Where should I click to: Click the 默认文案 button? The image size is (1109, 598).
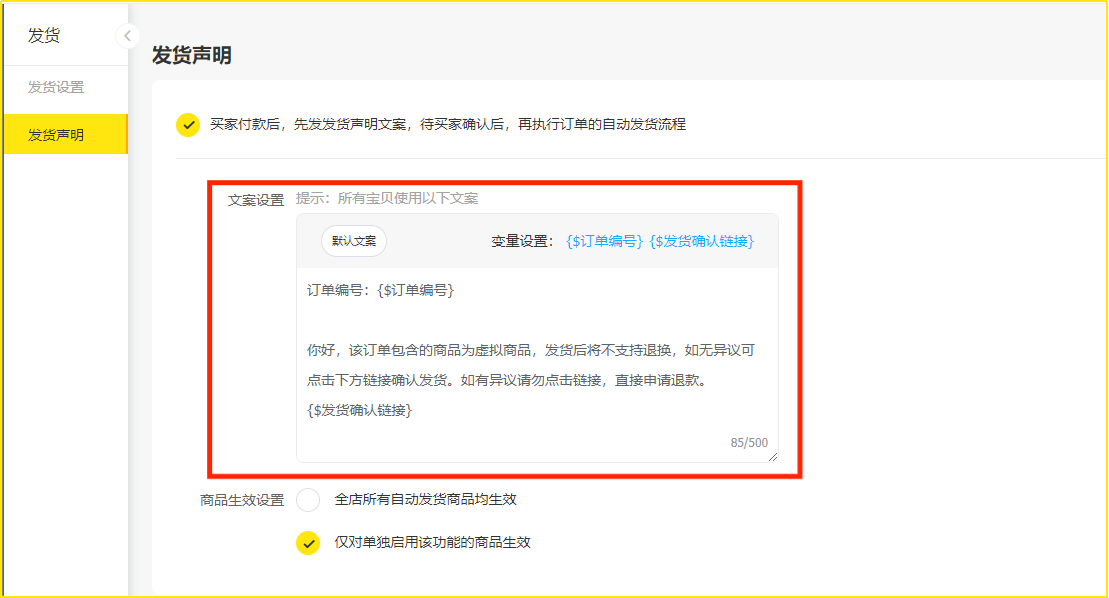point(354,241)
